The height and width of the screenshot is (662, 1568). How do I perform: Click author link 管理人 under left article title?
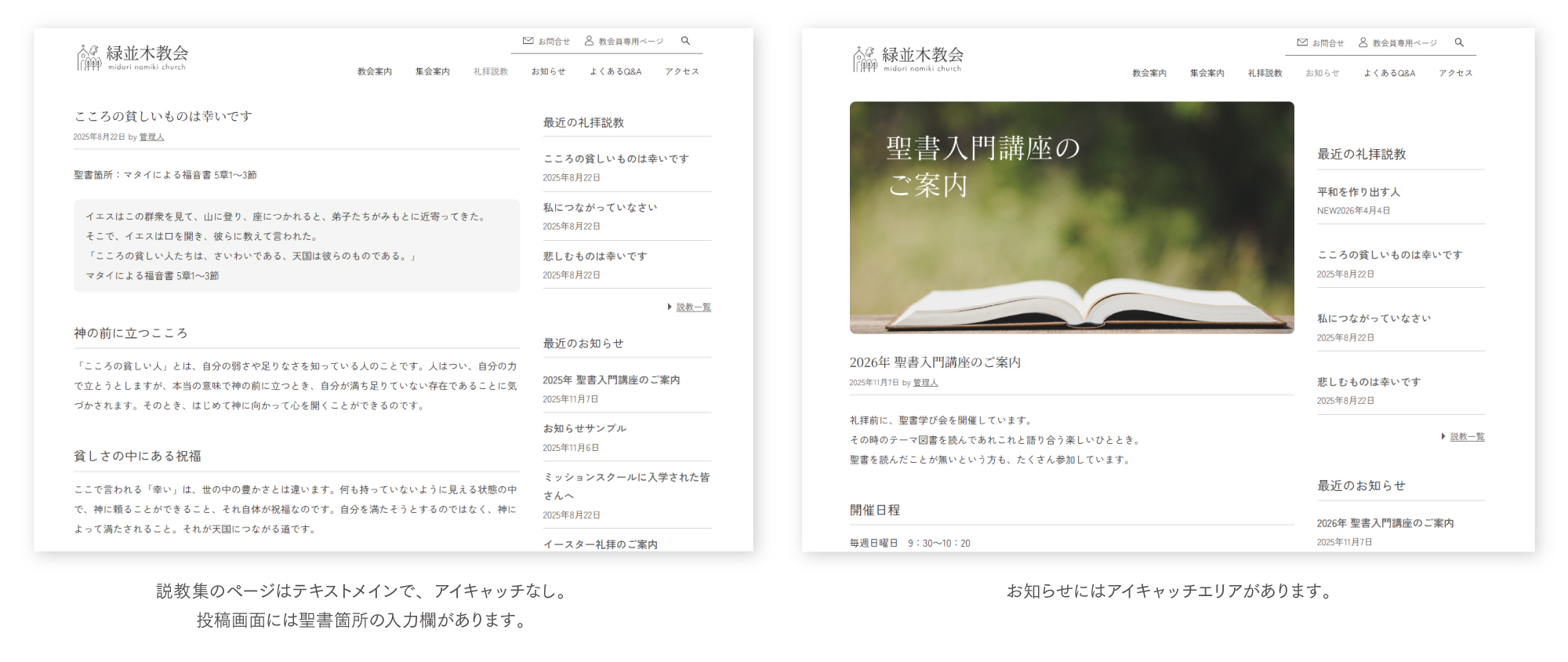[x=151, y=137]
